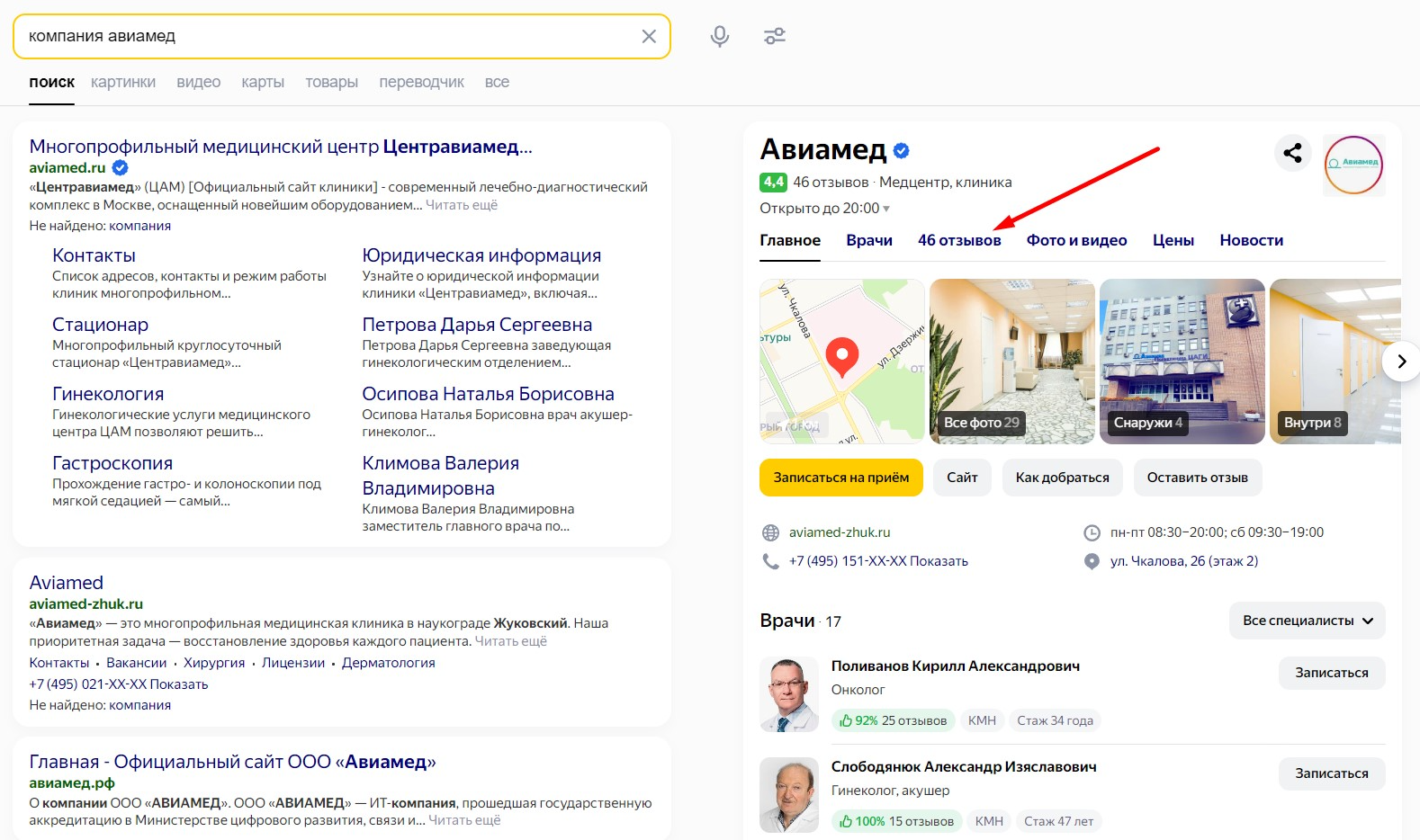
Task: Open the Гинекология sitelink
Action: (108, 394)
